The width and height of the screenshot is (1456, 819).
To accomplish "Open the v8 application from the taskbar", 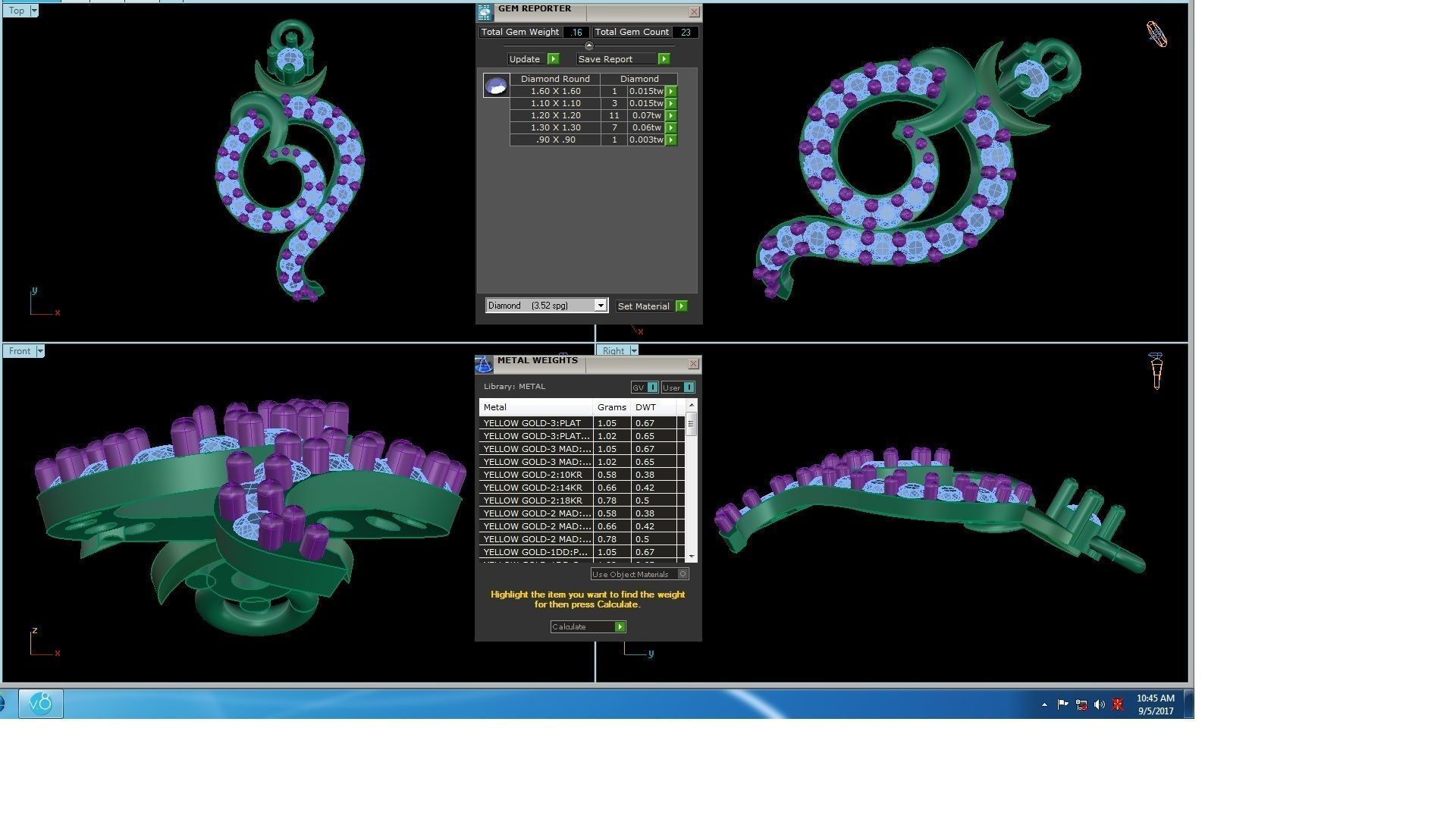I will pos(40,704).
